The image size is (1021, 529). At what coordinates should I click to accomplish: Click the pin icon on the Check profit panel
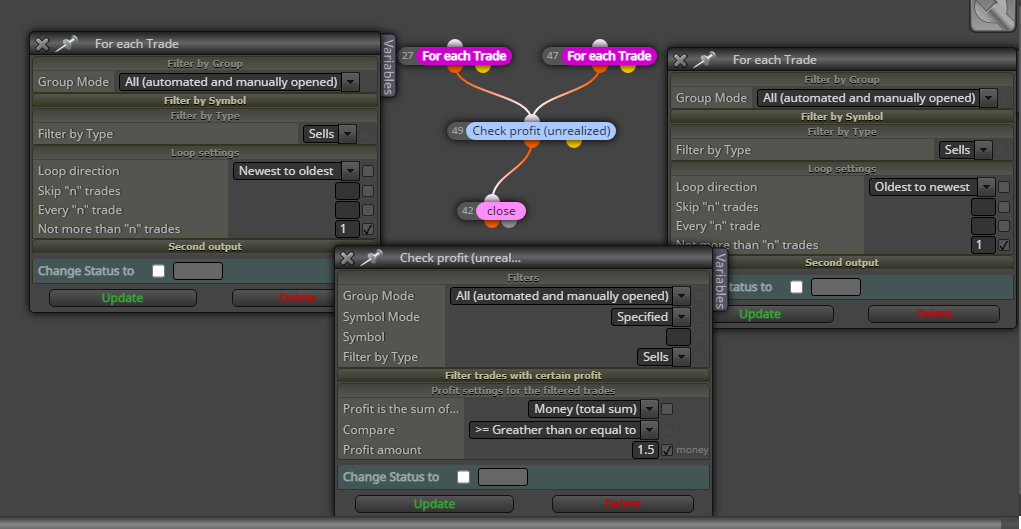coord(371,257)
